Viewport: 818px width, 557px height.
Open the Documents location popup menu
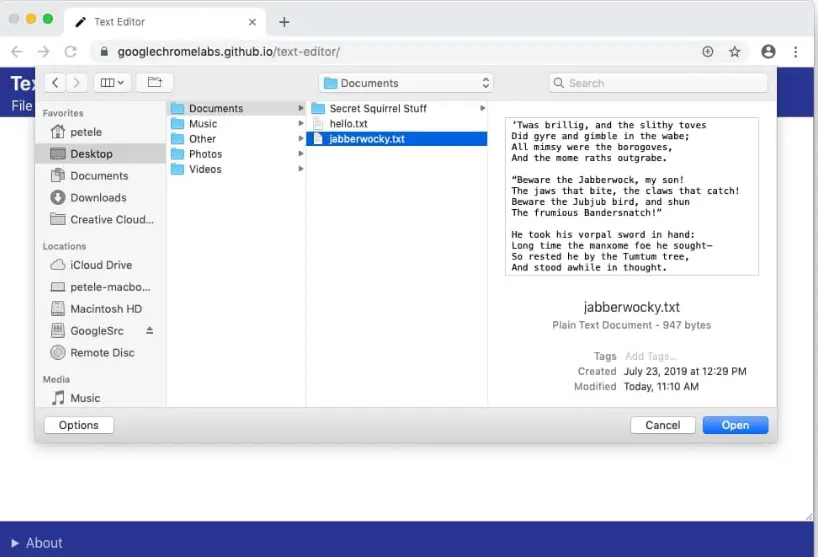click(405, 83)
